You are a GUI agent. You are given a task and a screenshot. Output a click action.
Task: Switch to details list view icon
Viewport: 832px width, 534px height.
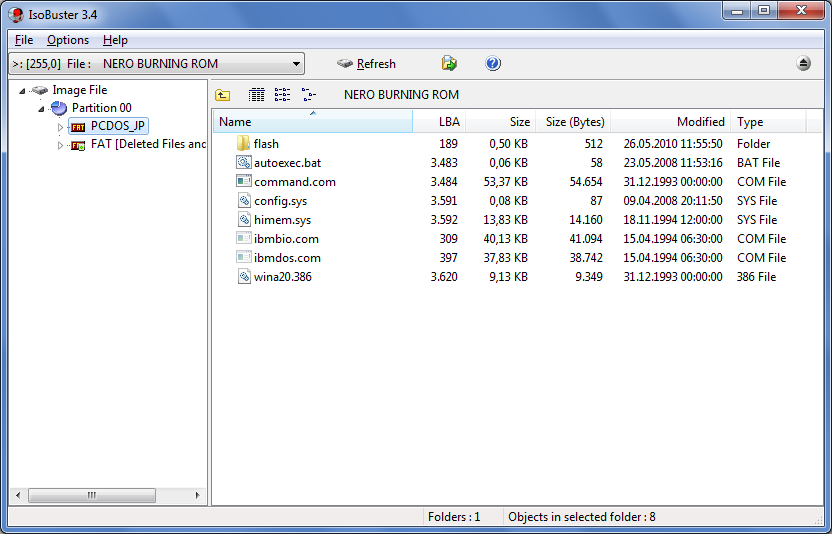pyautogui.click(x=256, y=94)
